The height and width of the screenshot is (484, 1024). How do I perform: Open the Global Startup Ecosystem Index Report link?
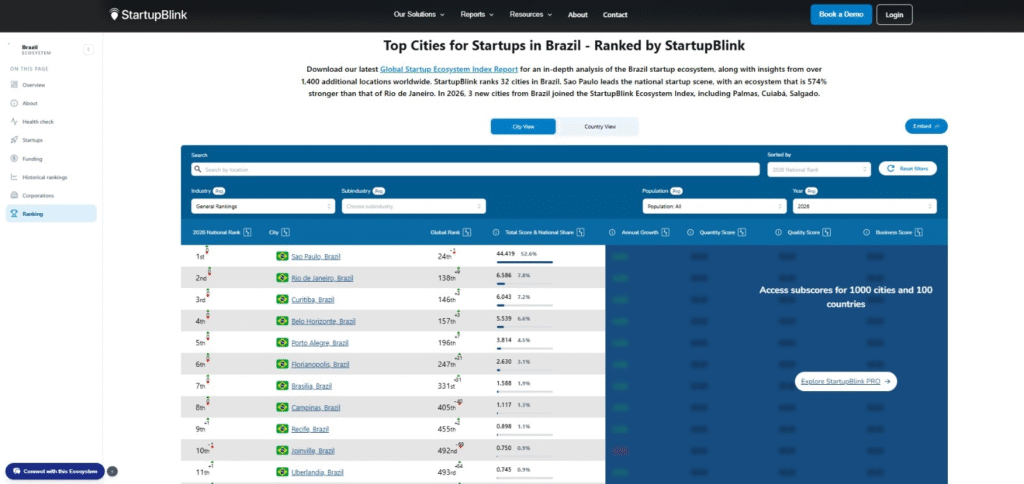[449, 69]
